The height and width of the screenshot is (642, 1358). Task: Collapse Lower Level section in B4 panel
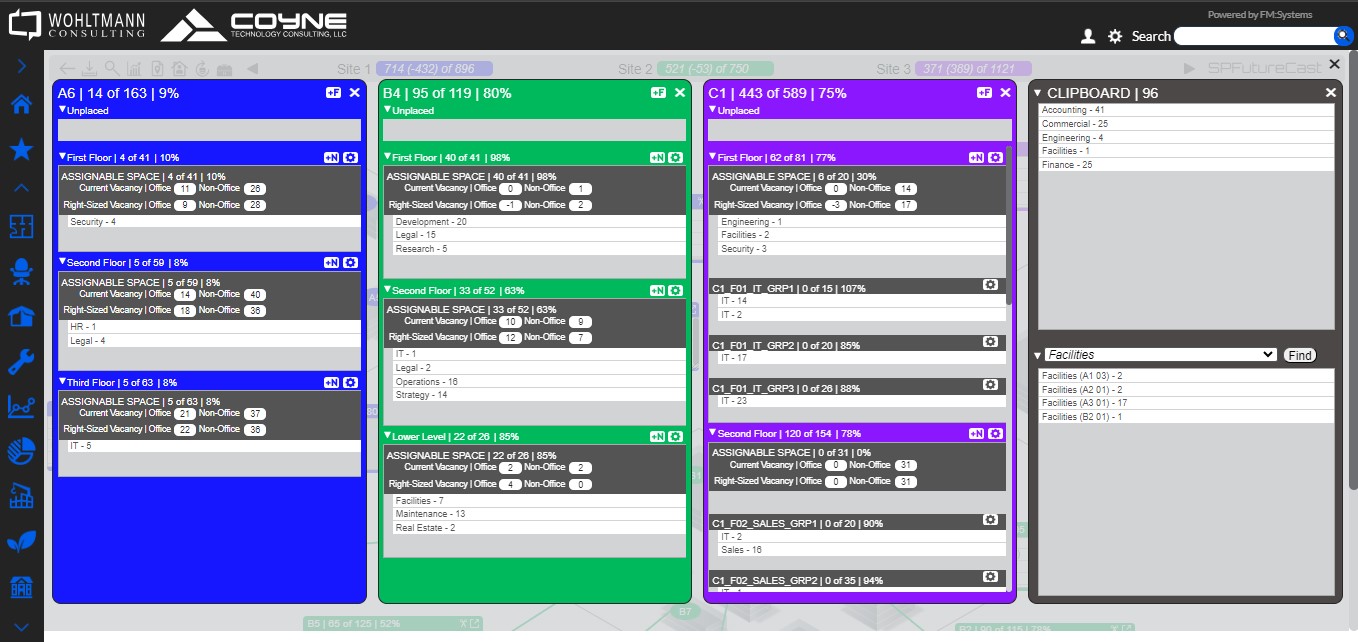[x=388, y=436]
